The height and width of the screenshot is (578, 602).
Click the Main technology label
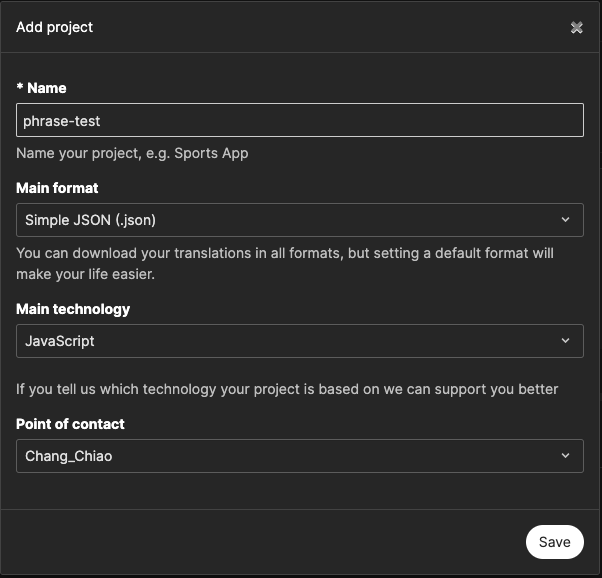(73, 309)
